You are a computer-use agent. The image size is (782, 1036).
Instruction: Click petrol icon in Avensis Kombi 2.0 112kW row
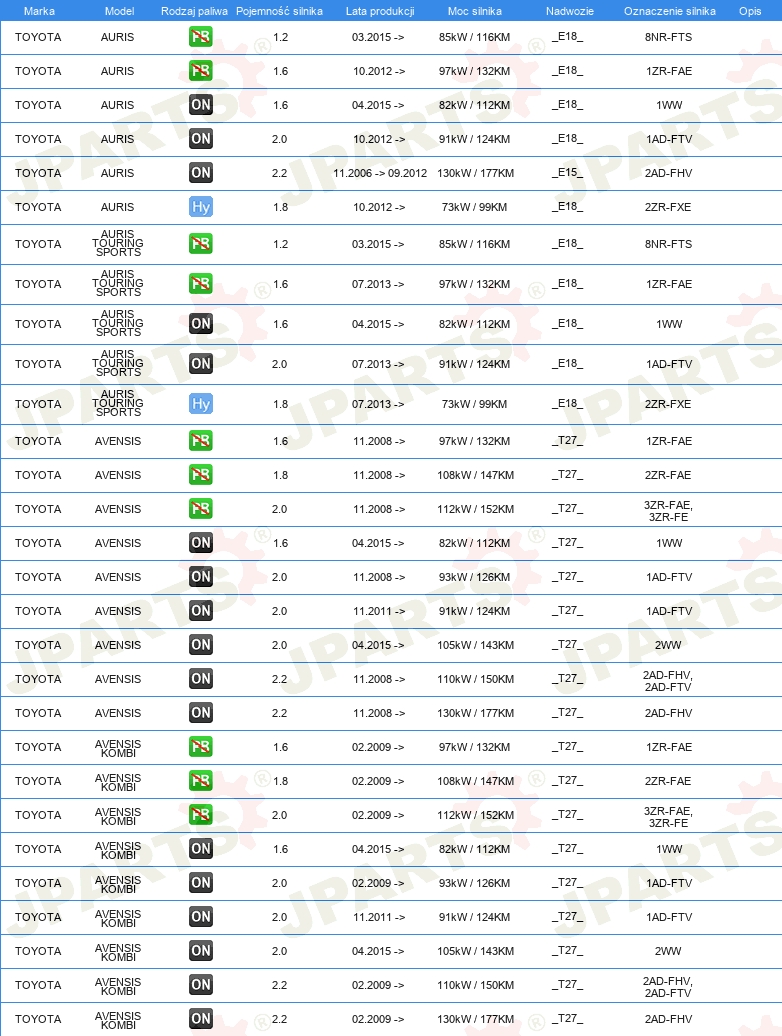[x=201, y=815]
